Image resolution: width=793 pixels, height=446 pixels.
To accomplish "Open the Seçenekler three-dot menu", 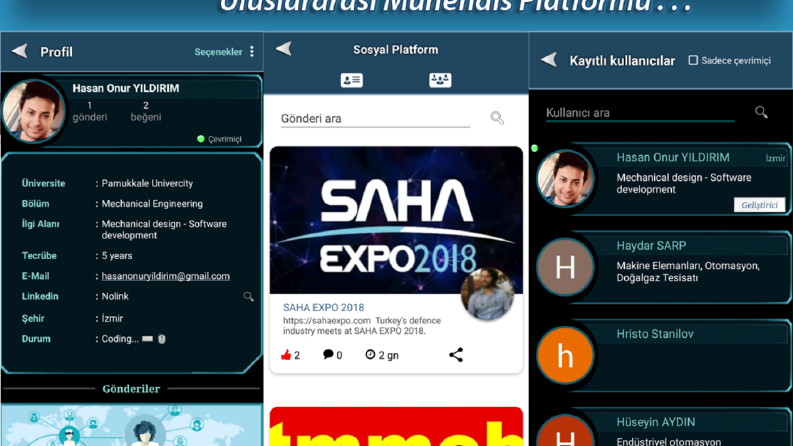I will (252, 52).
